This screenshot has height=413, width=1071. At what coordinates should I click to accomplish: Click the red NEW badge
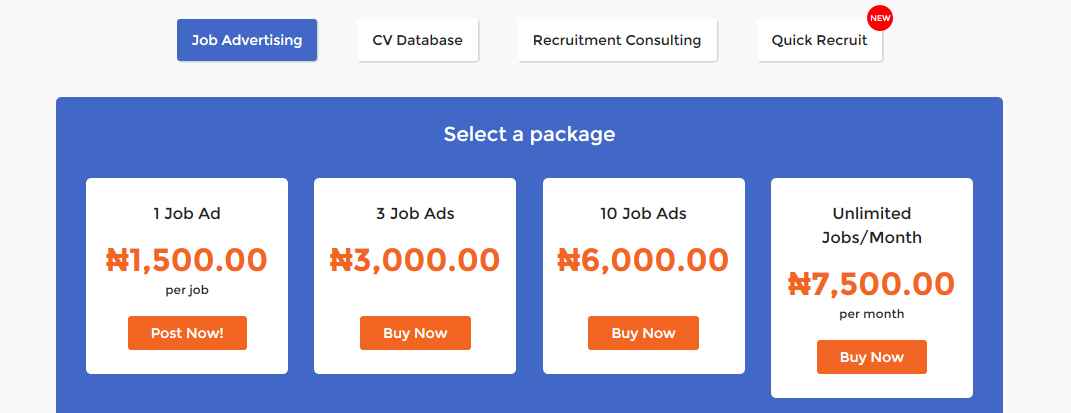[x=880, y=18]
